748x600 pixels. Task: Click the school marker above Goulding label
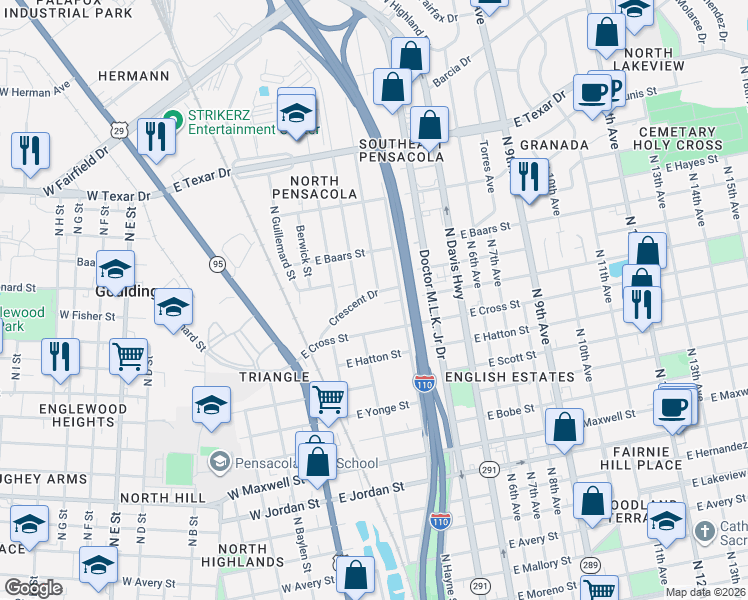(x=115, y=272)
